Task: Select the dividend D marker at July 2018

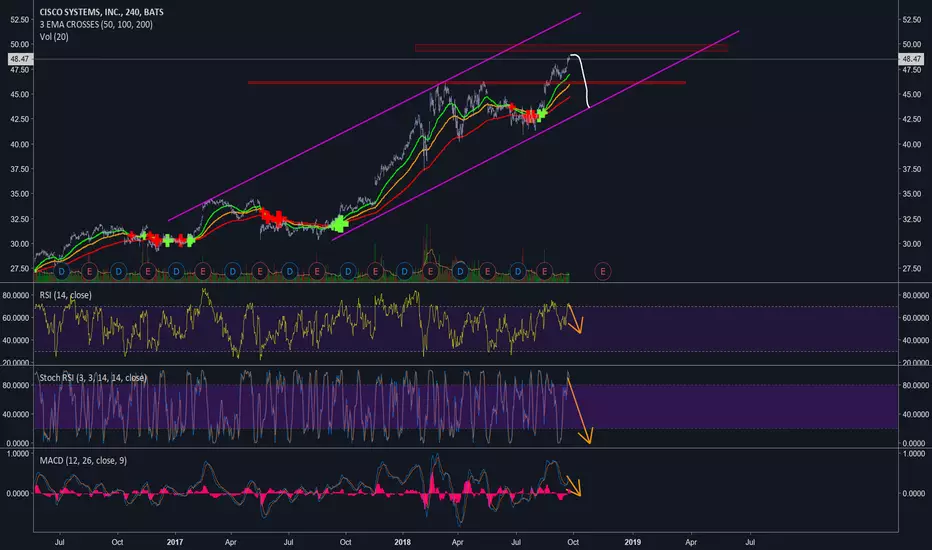Action: (518, 272)
